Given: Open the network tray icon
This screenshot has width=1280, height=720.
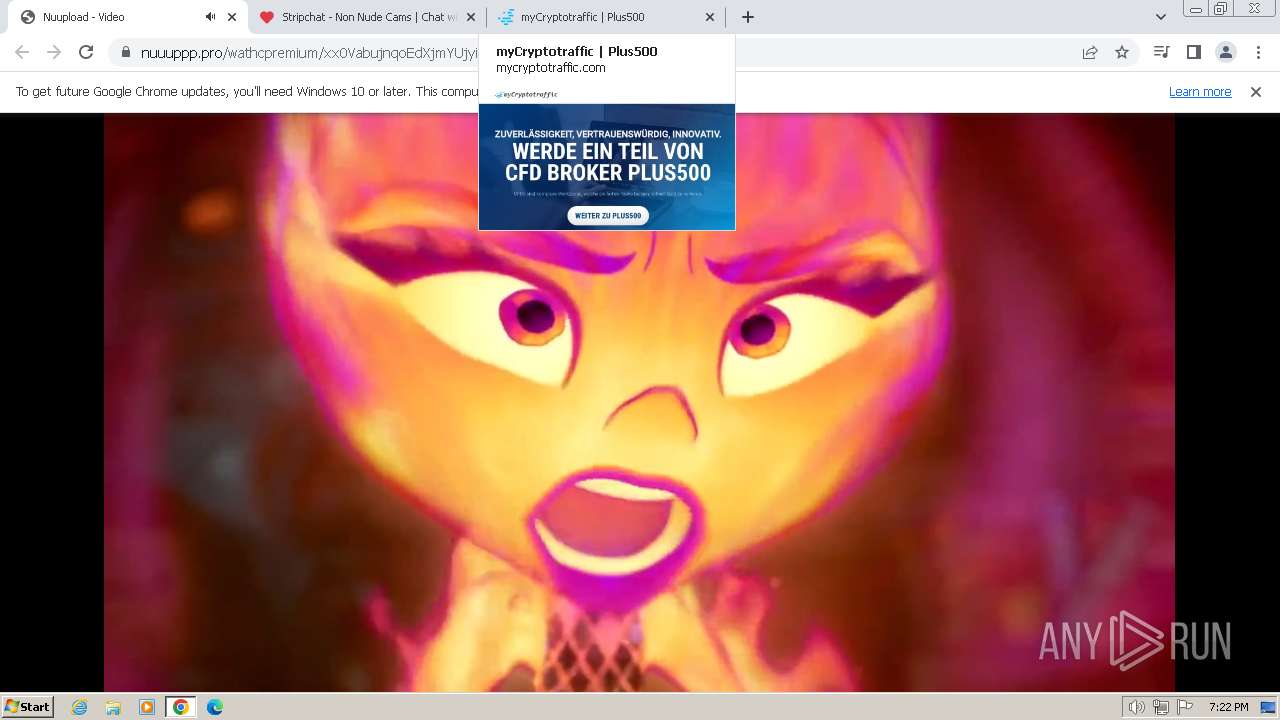Looking at the screenshot, I should coord(1161,707).
